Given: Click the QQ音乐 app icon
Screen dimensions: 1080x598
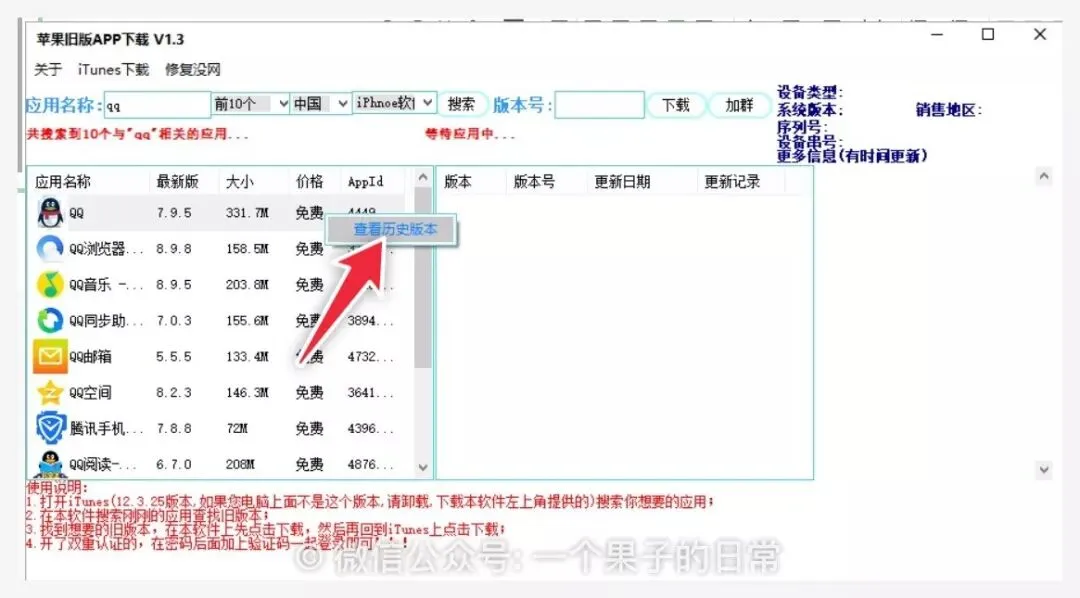Looking at the screenshot, I should click(50, 284).
